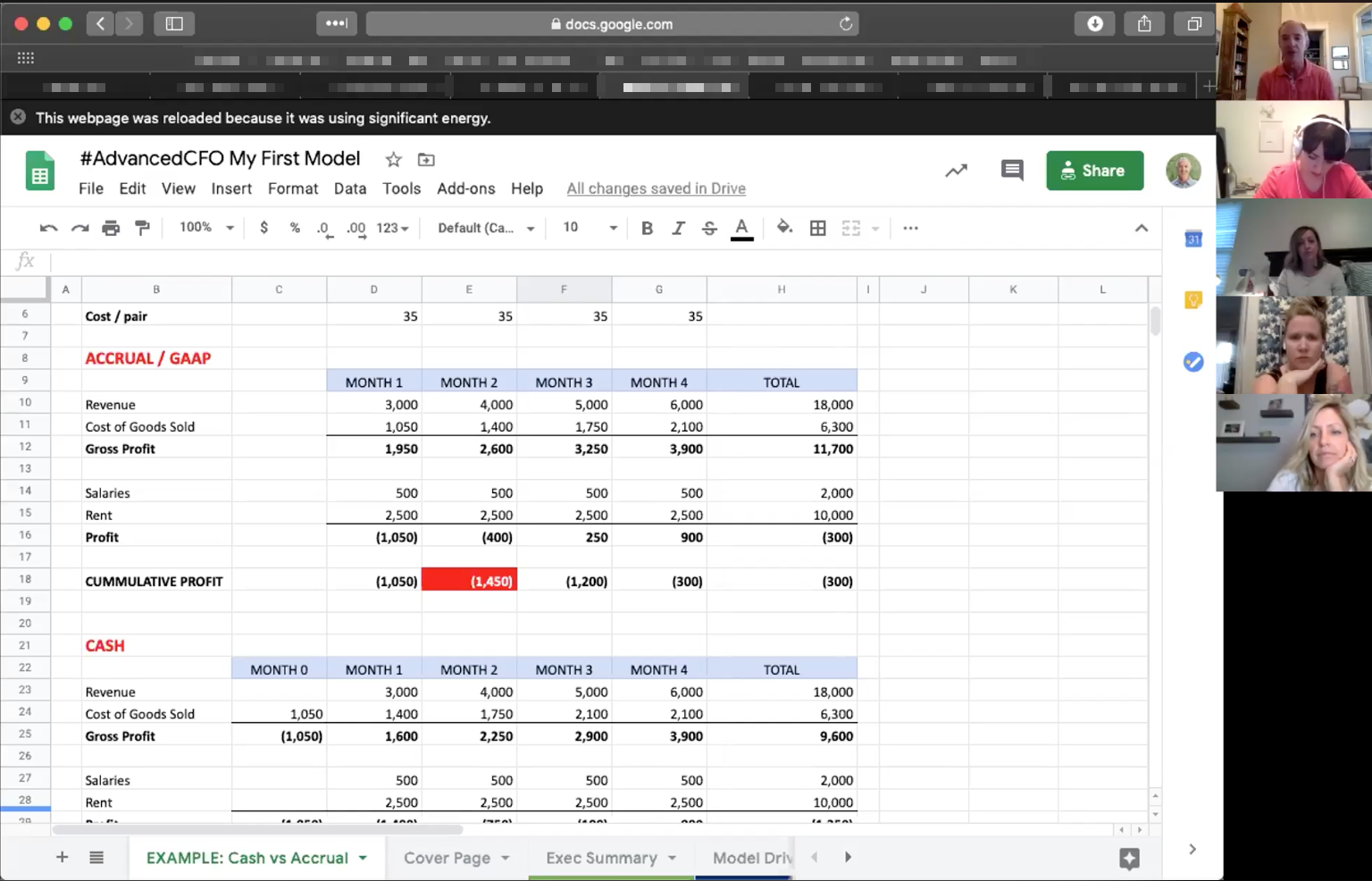The image size is (1372, 881).
Task: Open the Borders tool
Action: tap(817, 227)
